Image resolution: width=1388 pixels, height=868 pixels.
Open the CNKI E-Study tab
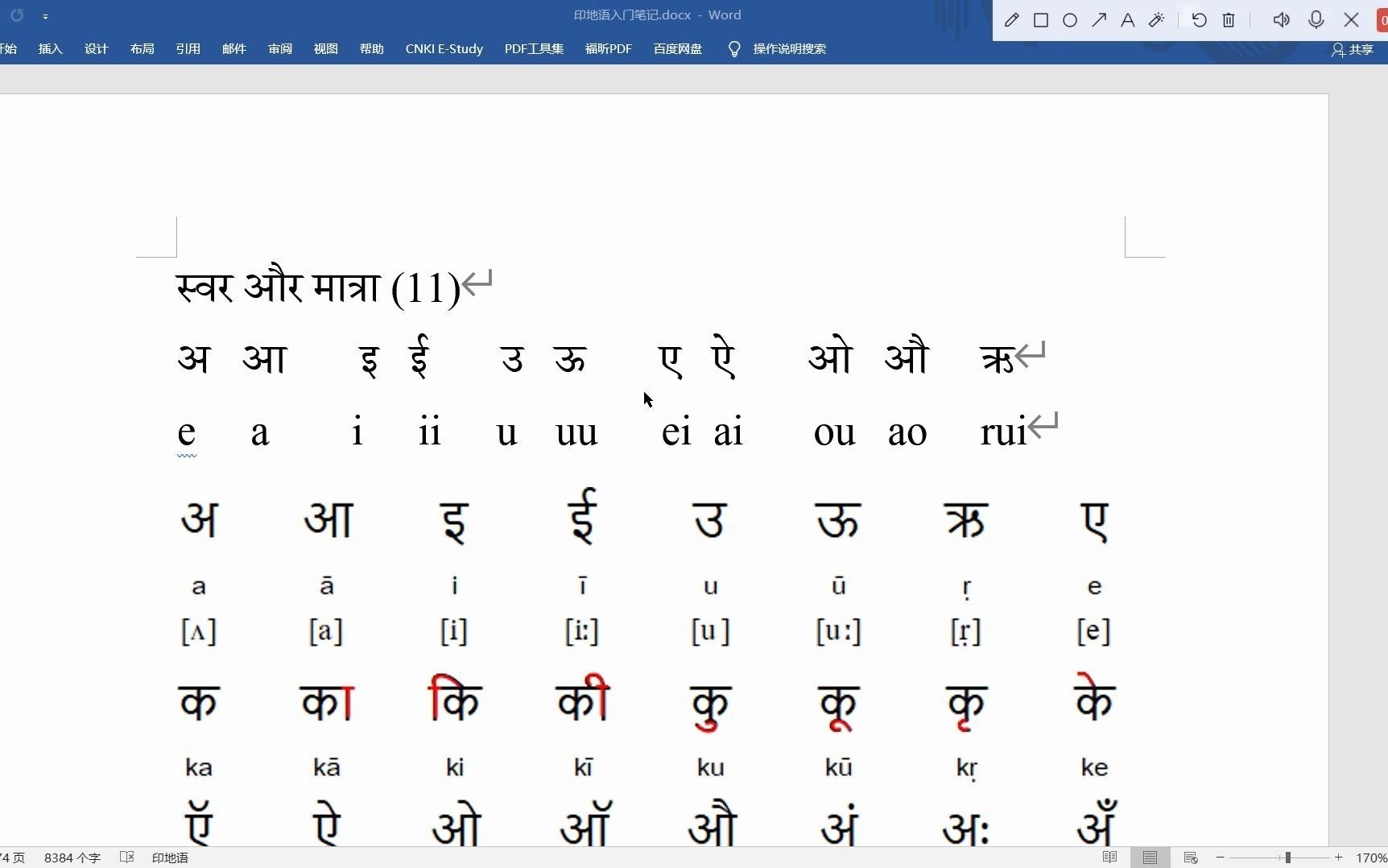click(444, 49)
